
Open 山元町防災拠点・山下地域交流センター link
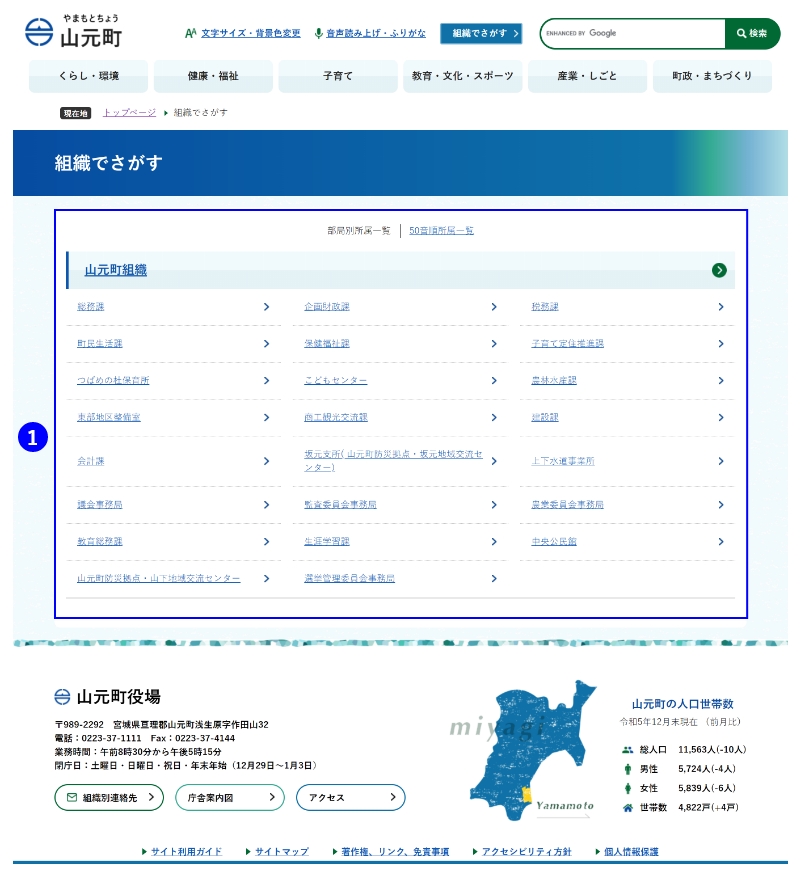[158, 578]
